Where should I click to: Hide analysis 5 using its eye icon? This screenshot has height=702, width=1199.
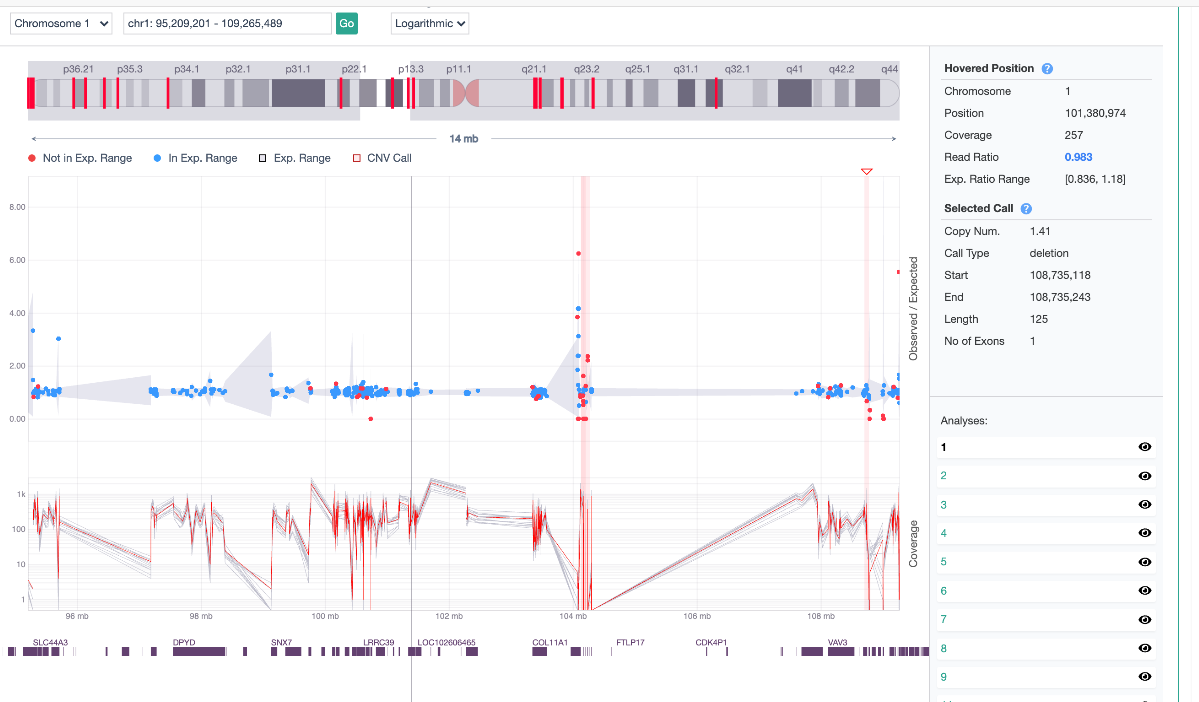(x=1144, y=562)
